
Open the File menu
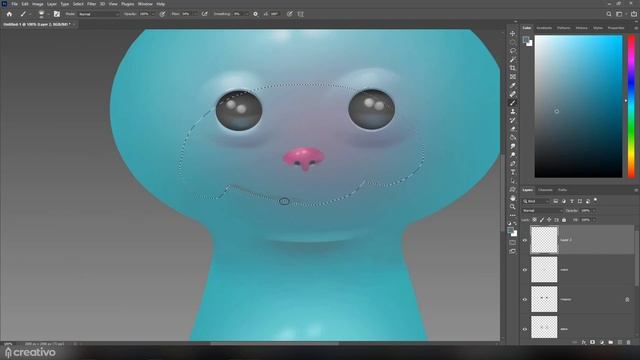point(14,4)
